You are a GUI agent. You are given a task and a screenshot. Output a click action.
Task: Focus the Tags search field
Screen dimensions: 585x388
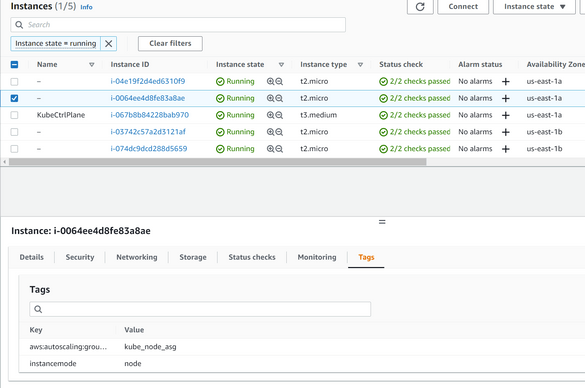pos(200,309)
